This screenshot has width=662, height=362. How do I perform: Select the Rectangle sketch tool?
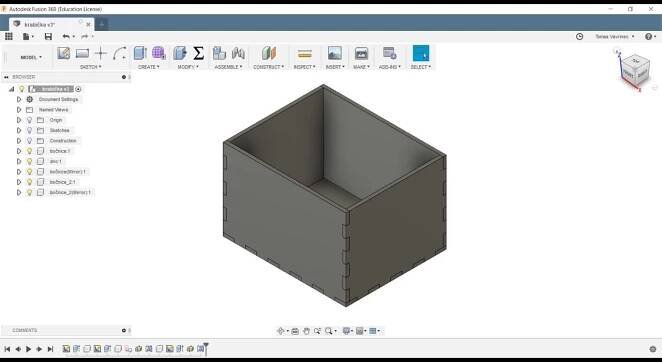coord(82,53)
